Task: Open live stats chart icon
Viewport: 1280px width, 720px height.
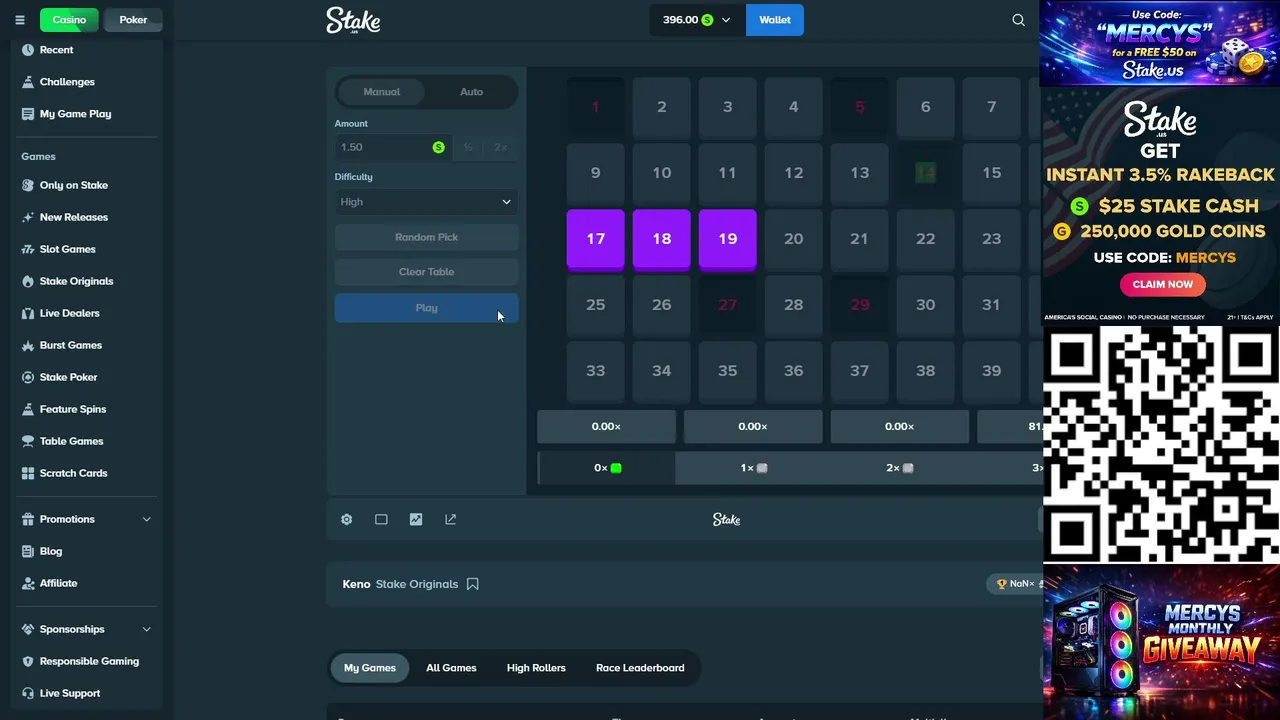Action: tap(416, 520)
